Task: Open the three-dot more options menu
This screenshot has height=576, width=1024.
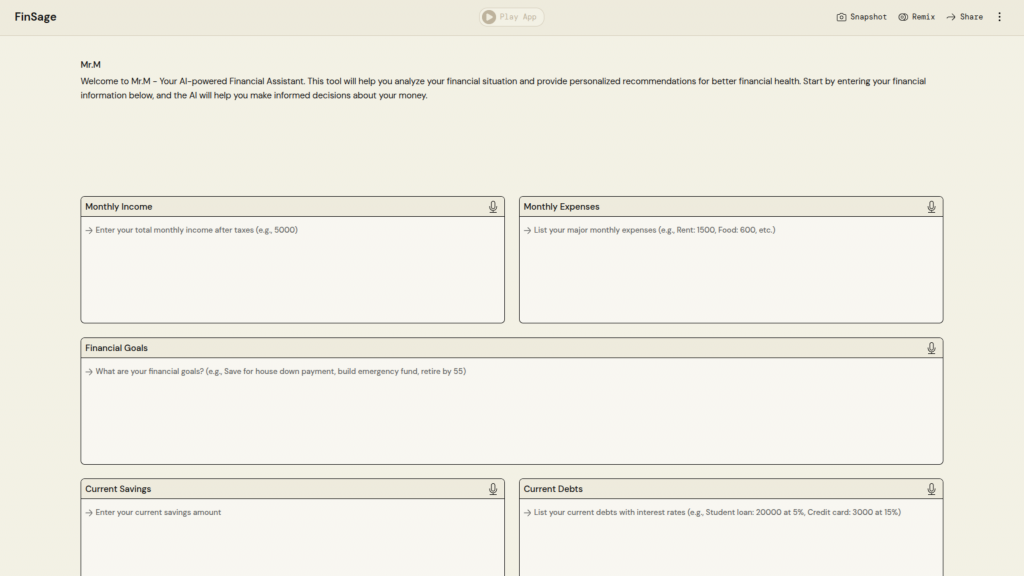Action: [x=999, y=17]
